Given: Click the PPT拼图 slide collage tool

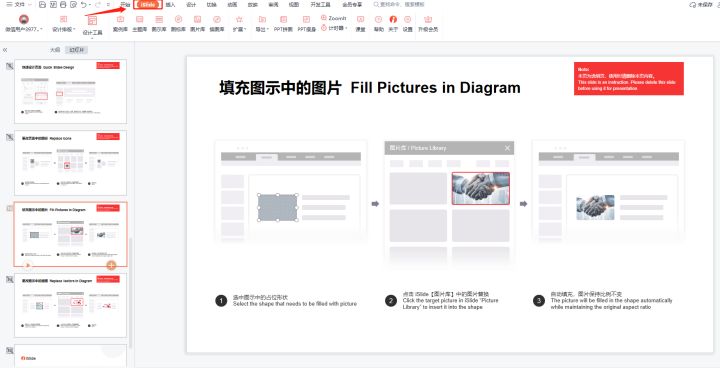Looking at the screenshot, I should (x=283, y=23).
